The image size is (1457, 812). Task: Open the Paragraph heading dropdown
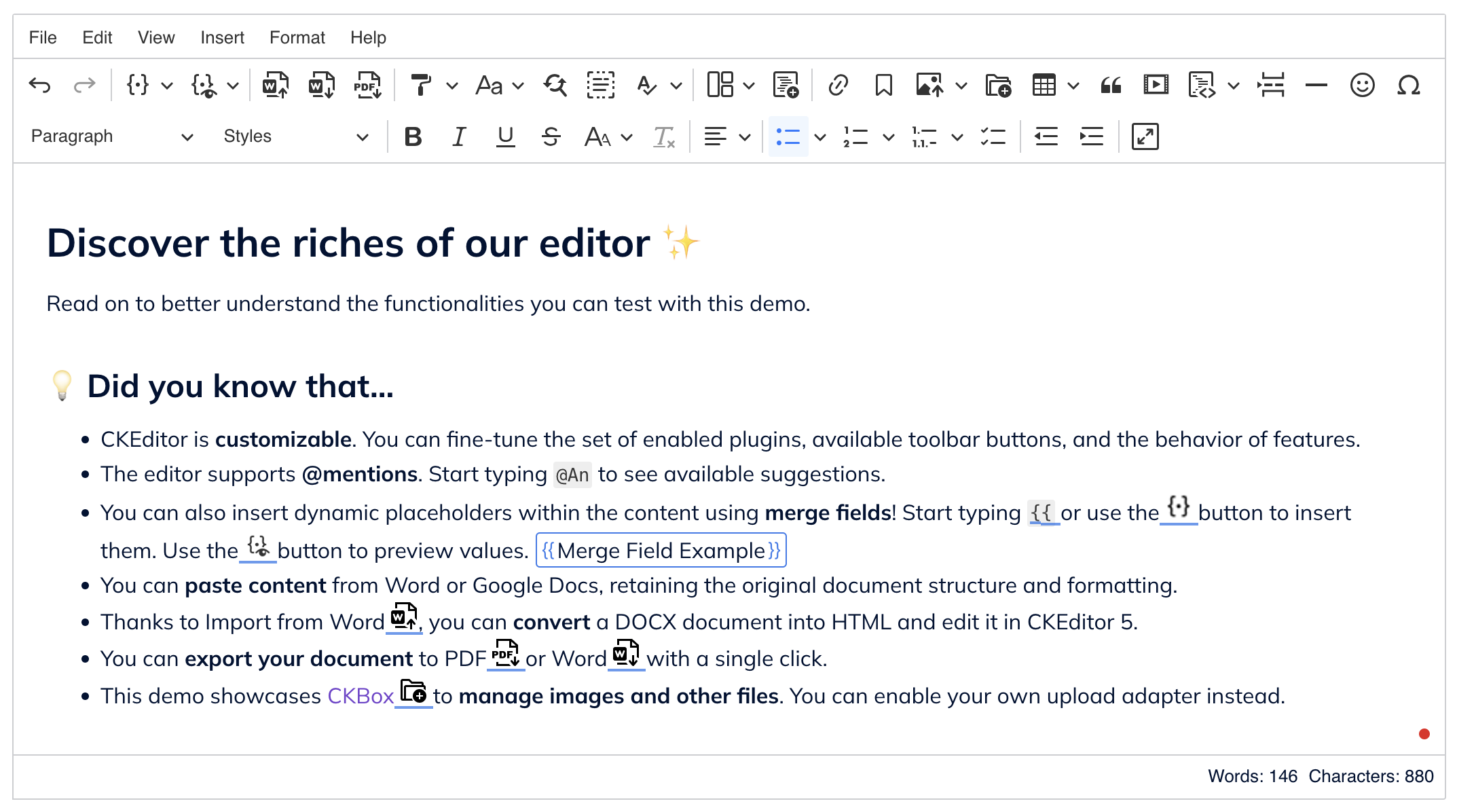click(x=112, y=137)
